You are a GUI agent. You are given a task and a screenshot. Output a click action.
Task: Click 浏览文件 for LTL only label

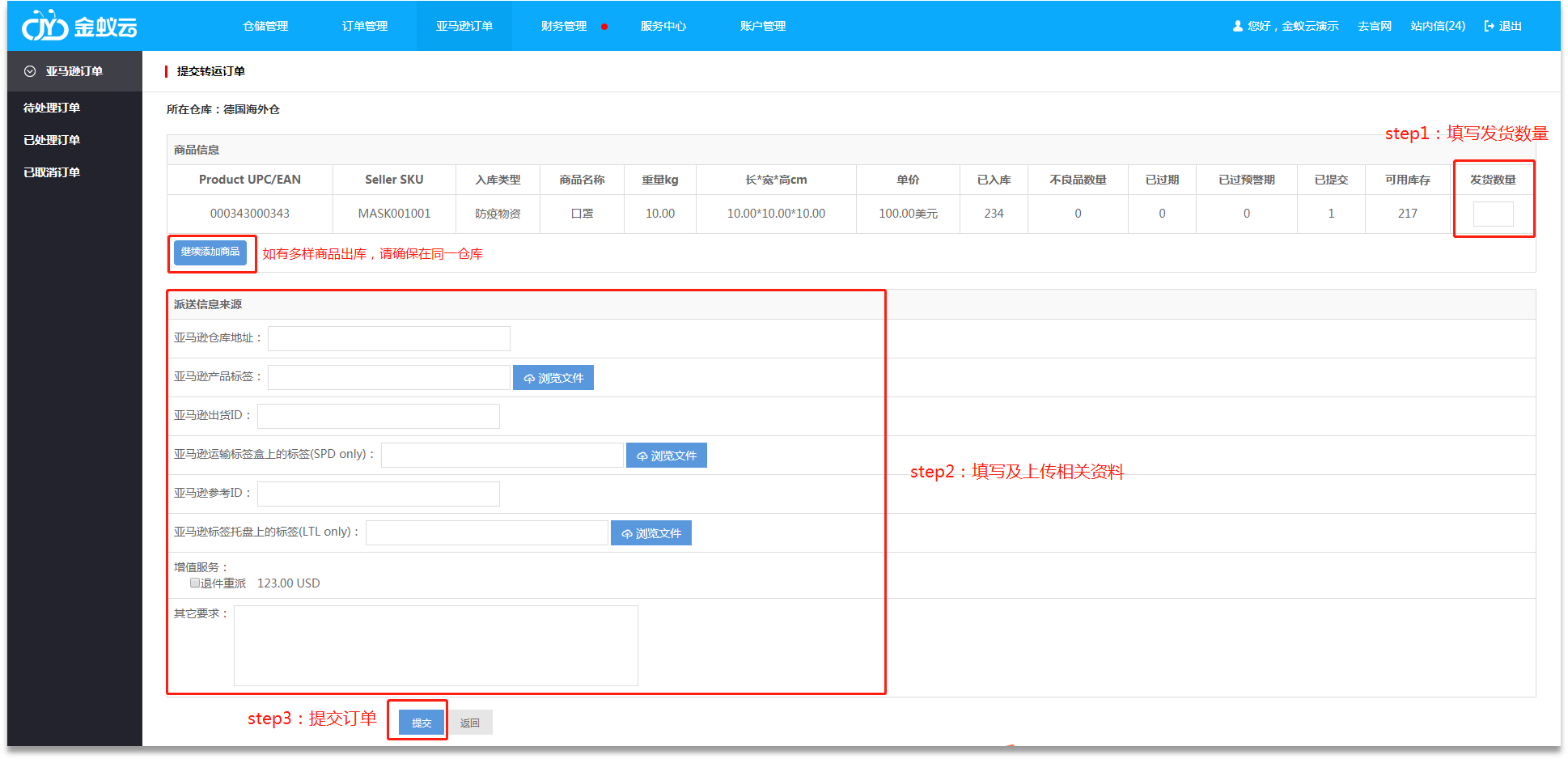(x=651, y=533)
